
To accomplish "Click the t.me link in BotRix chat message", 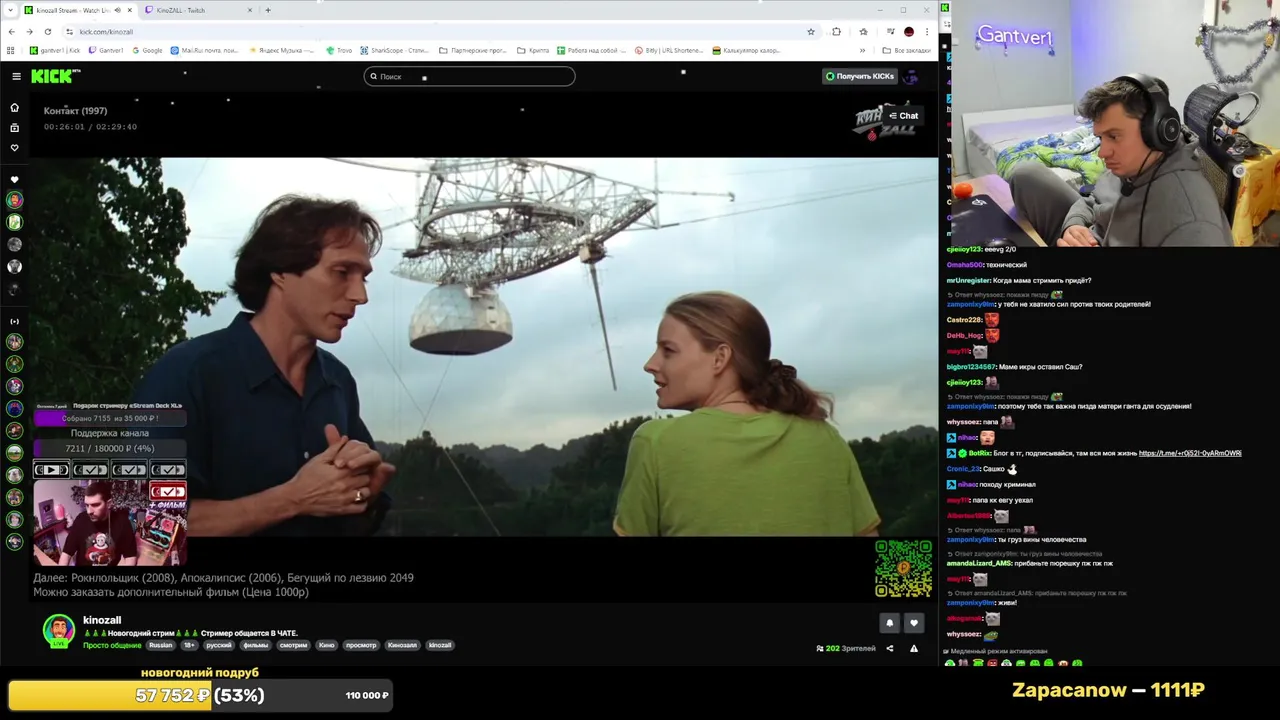I will point(1190,453).
